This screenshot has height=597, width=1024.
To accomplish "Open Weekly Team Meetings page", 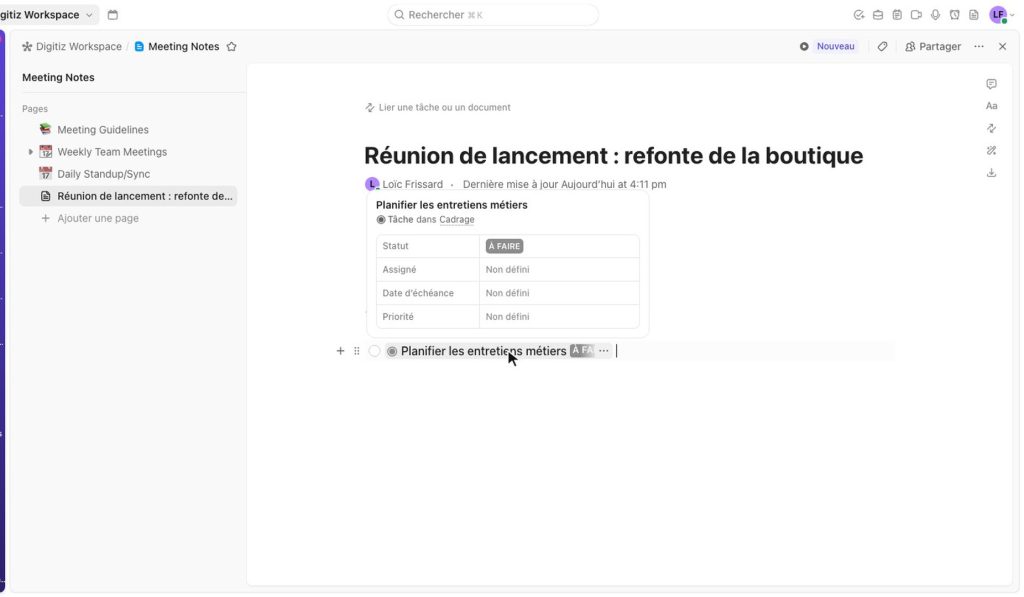I will 112,152.
